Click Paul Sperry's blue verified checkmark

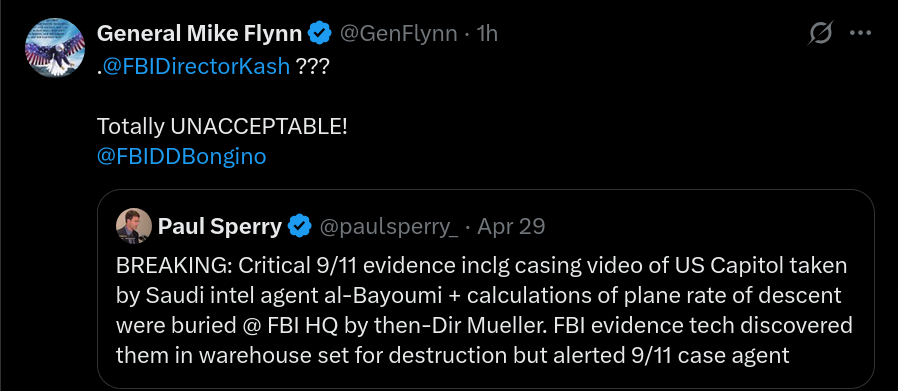point(299,227)
